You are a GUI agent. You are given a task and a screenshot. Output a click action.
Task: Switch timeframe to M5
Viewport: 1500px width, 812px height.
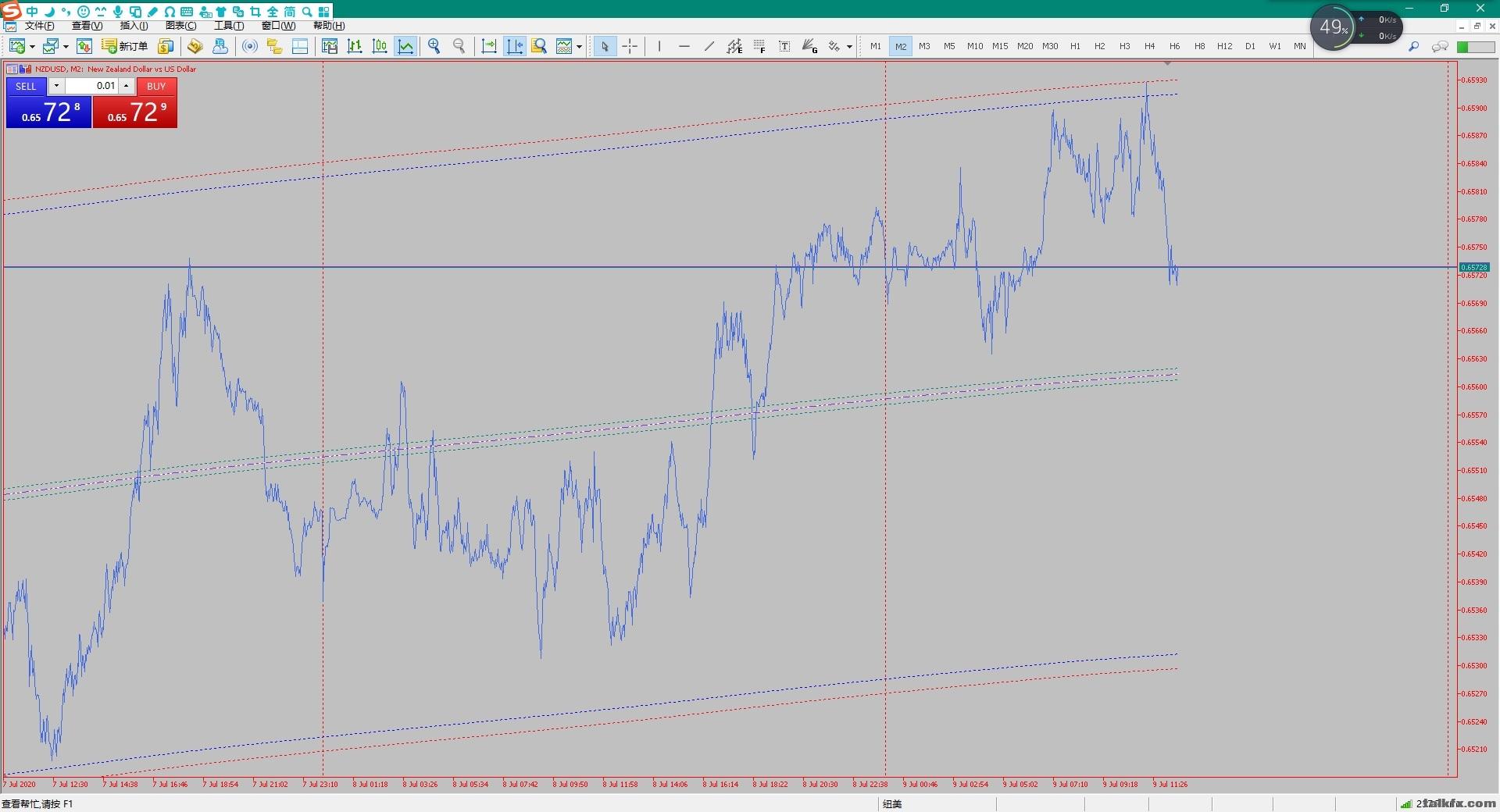click(949, 47)
